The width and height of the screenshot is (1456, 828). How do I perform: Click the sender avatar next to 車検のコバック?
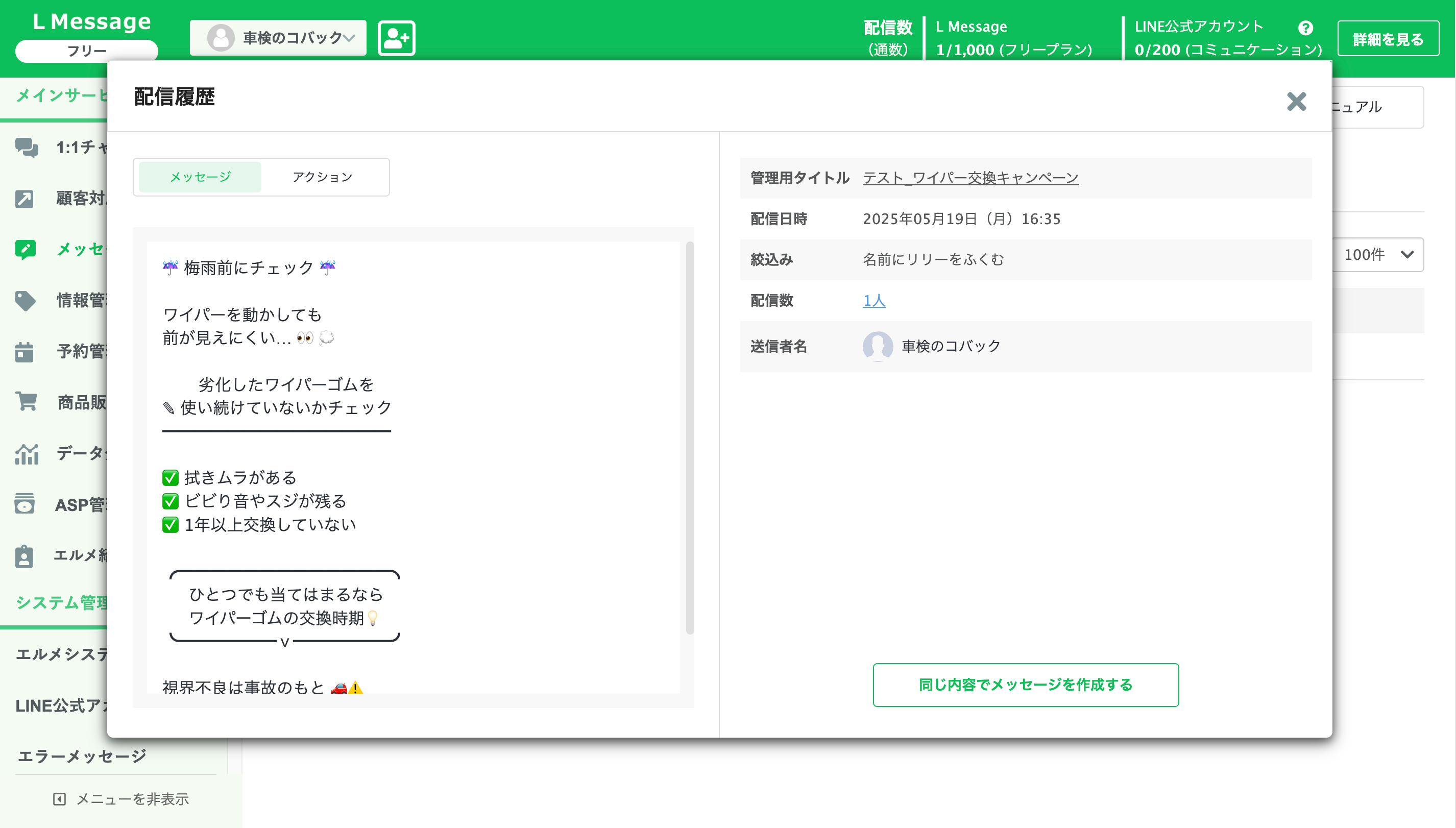point(878,346)
